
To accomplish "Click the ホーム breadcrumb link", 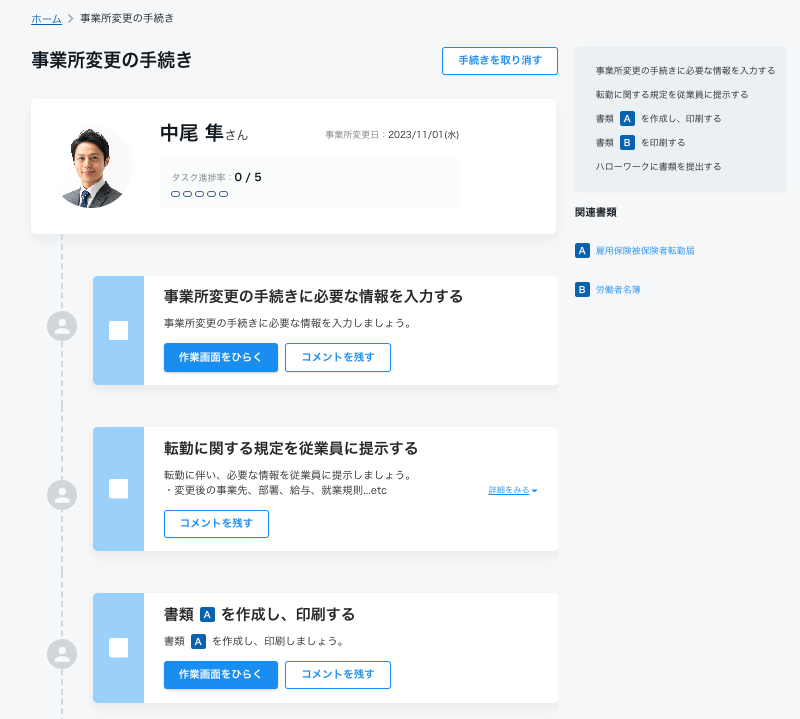I will [46, 19].
